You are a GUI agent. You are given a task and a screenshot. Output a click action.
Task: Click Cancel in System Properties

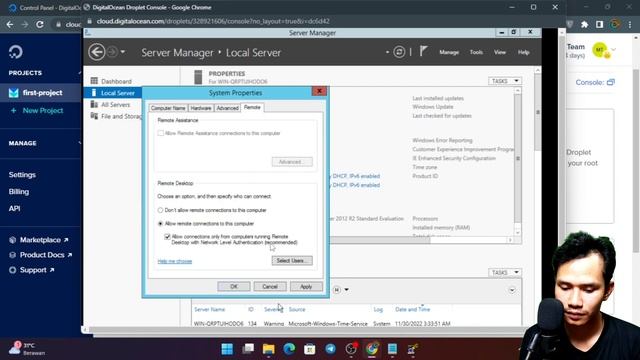click(270, 287)
